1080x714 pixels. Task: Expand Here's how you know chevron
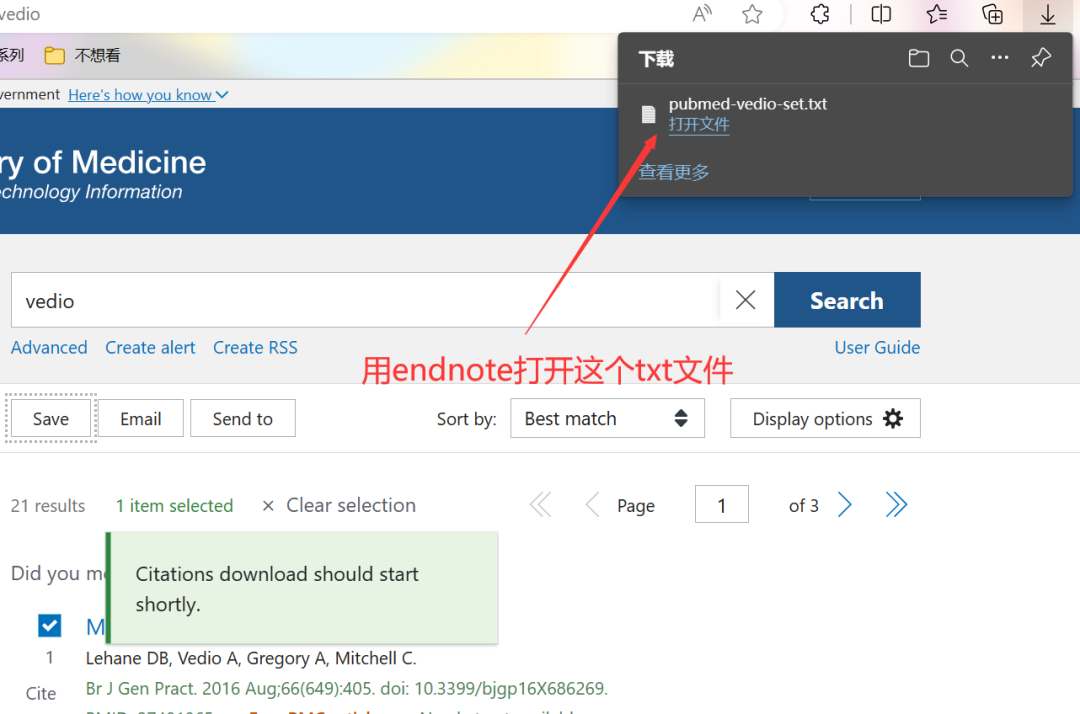(222, 95)
